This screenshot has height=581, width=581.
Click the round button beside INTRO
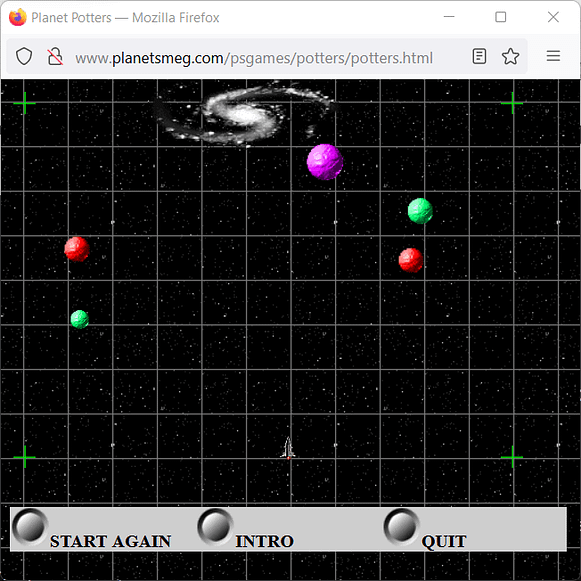(215, 527)
